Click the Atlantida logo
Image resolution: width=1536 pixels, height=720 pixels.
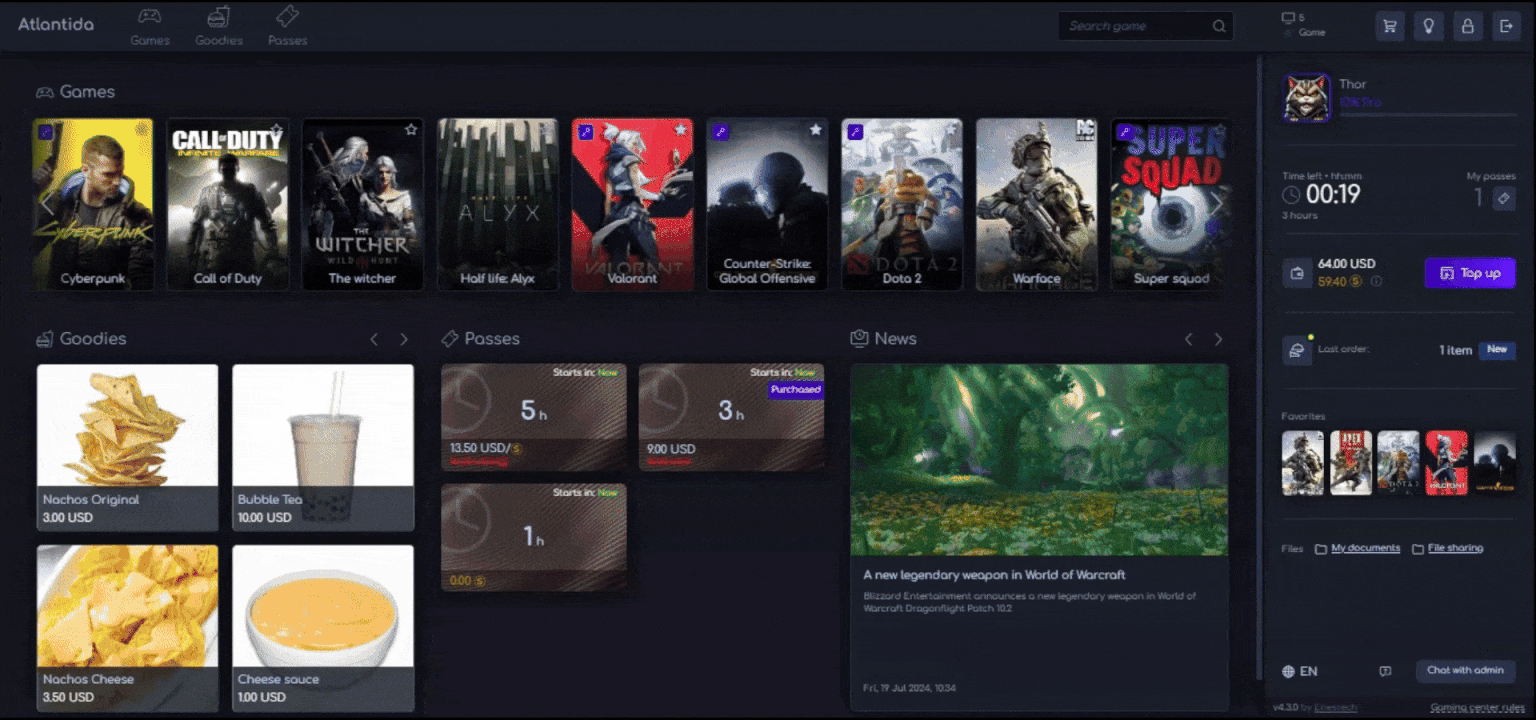56,24
